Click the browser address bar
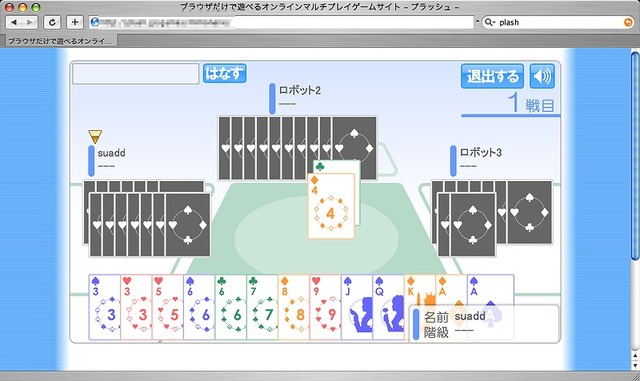This screenshot has height=381, width=640. click(282, 22)
